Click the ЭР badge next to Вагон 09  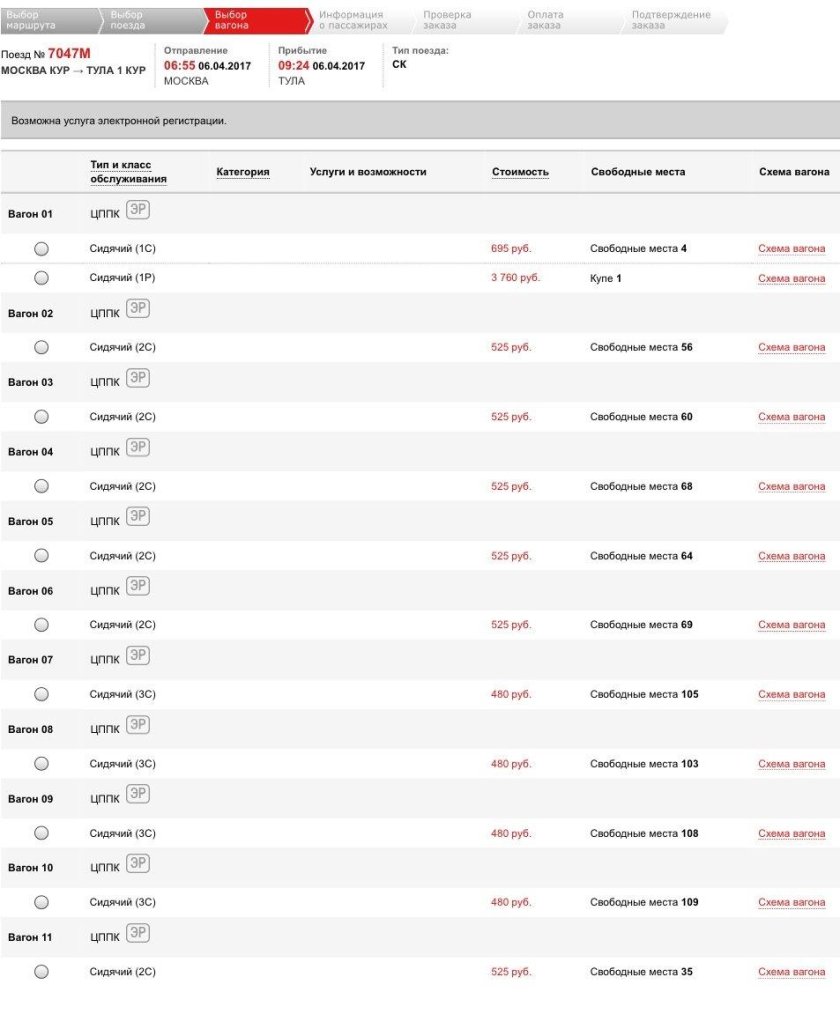138,795
